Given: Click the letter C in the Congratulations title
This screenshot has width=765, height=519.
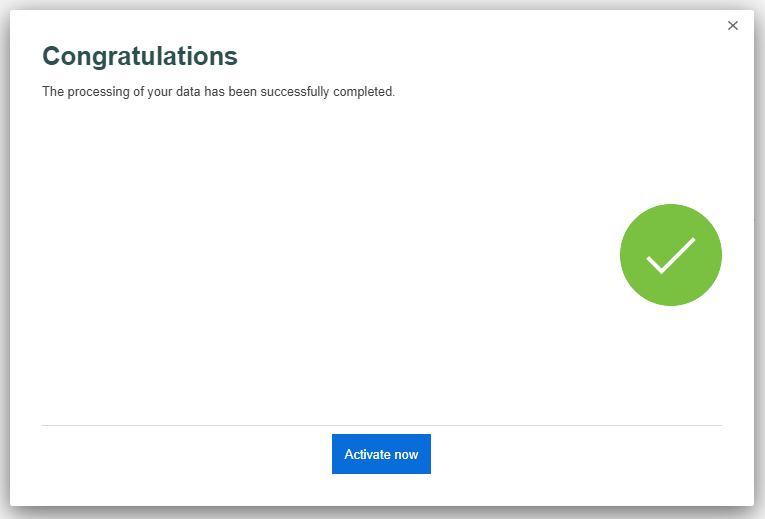Looking at the screenshot, I should (52, 57).
